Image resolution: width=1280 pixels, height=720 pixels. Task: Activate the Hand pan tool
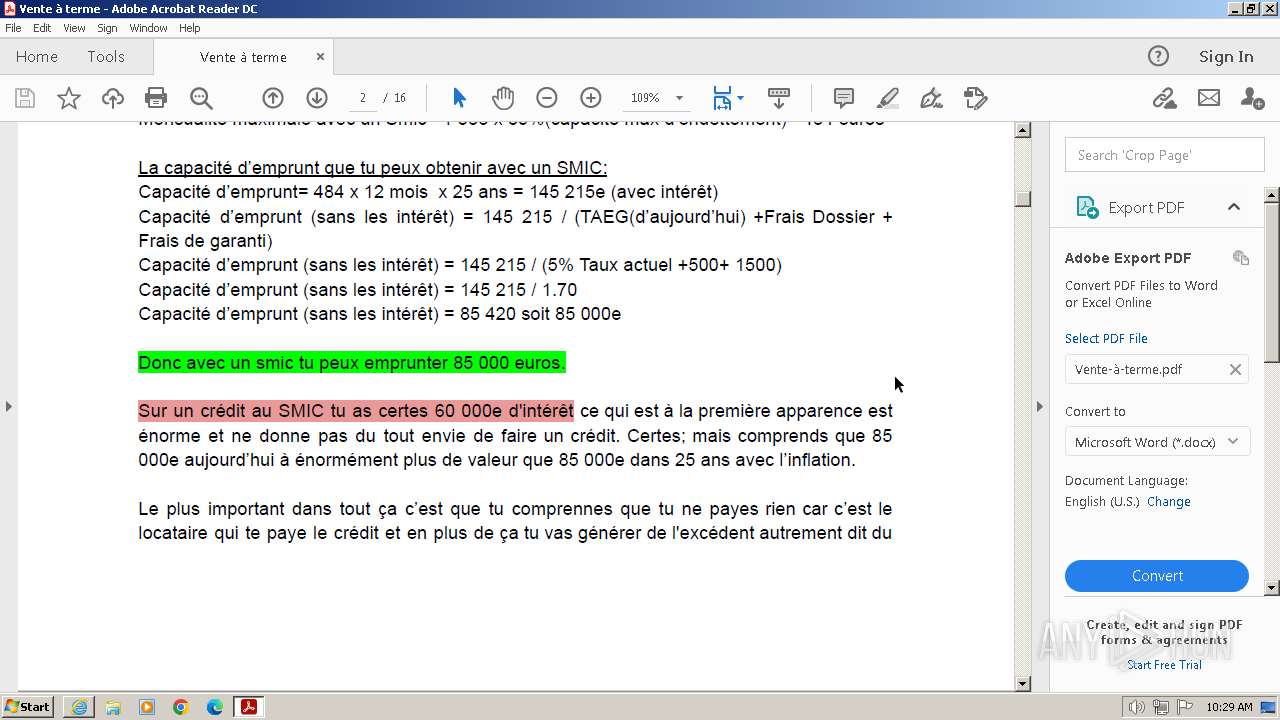pyautogui.click(x=503, y=98)
